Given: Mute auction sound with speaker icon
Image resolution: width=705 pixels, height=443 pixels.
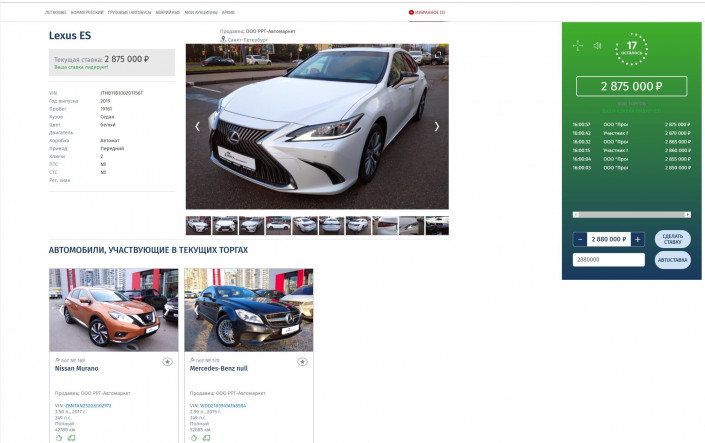Looking at the screenshot, I should tap(597, 45).
